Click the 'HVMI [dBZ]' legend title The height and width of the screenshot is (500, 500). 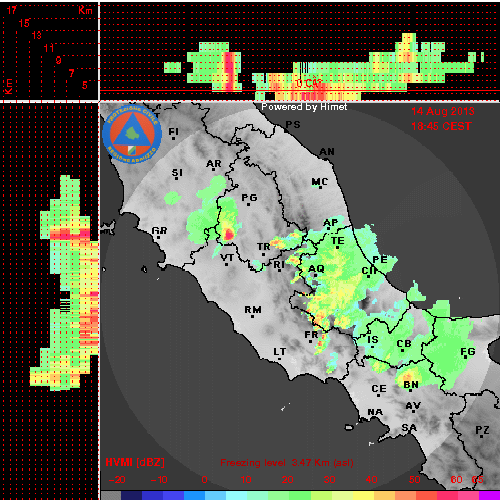[x=135, y=462]
